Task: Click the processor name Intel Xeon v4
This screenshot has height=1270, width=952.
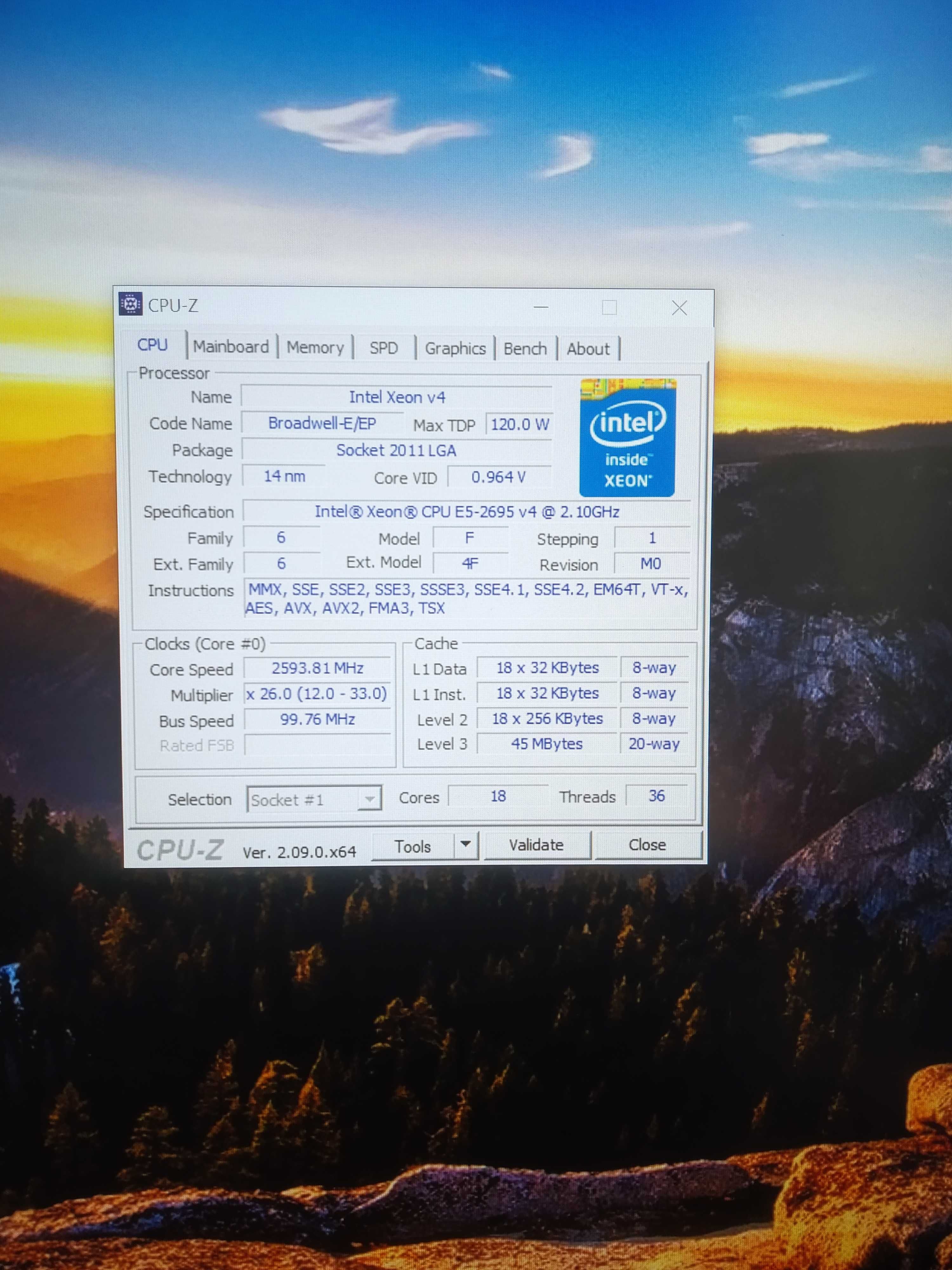Action: [x=397, y=397]
